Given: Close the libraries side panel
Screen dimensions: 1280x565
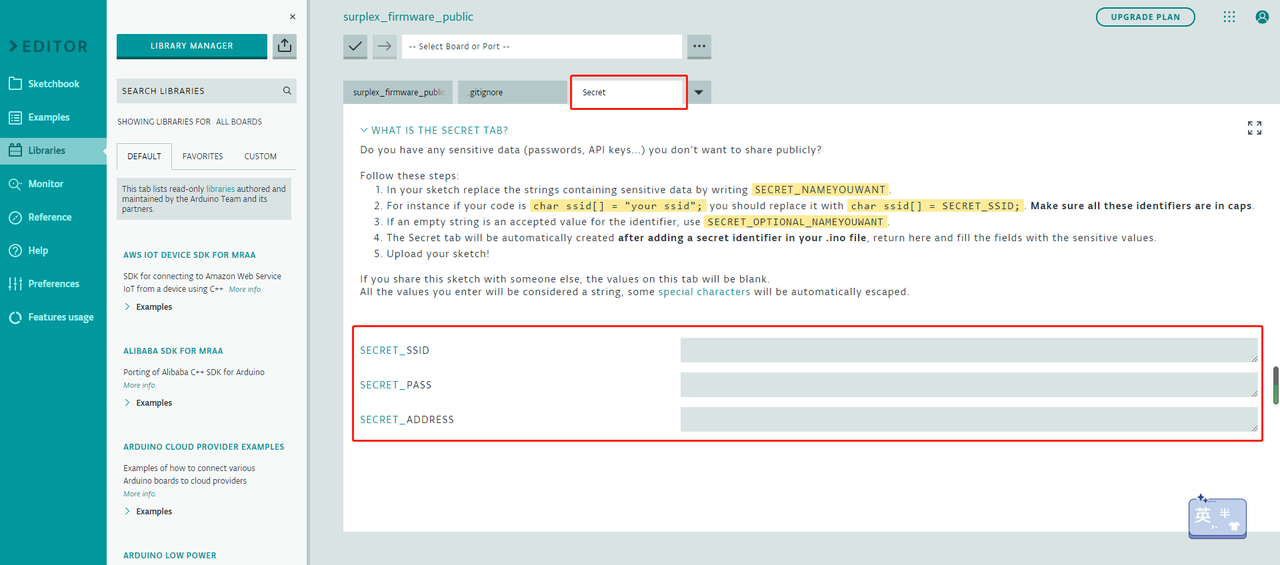Looking at the screenshot, I should 292,17.
